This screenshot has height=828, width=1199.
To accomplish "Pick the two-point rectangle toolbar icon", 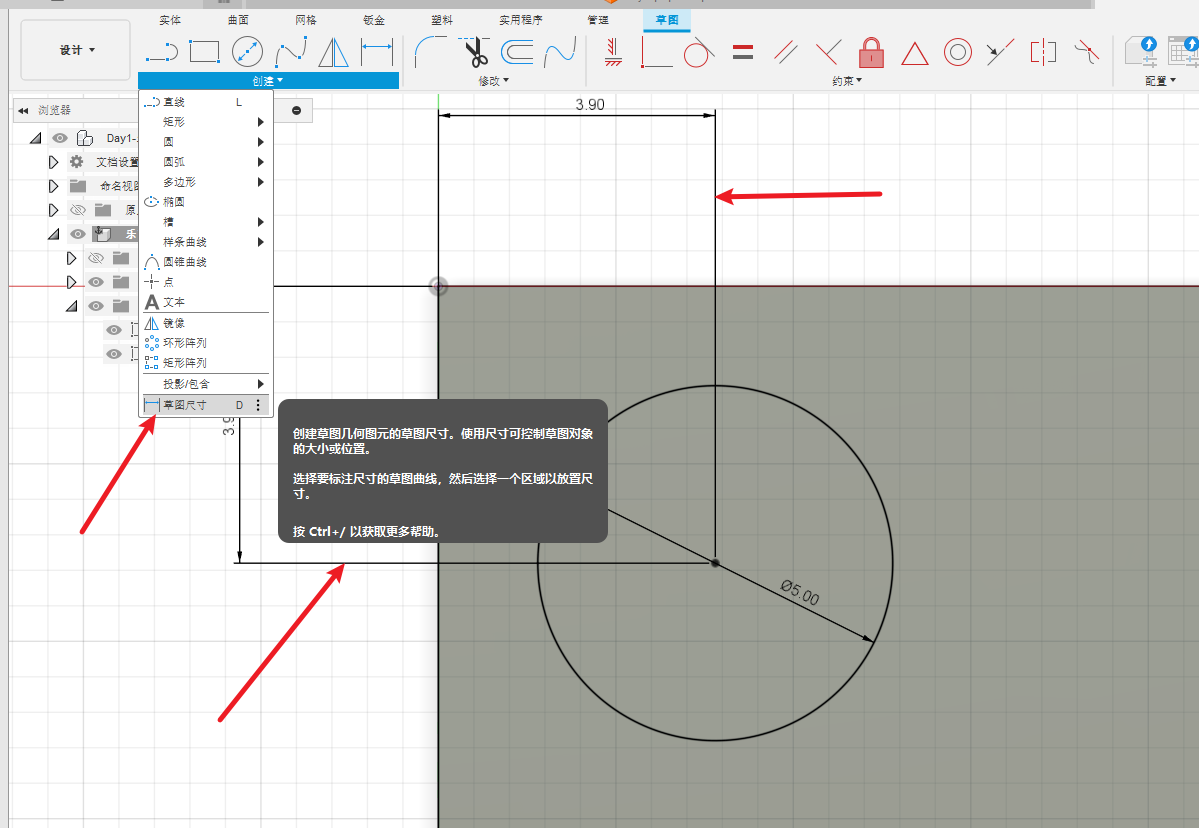I will tap(204, 51).
